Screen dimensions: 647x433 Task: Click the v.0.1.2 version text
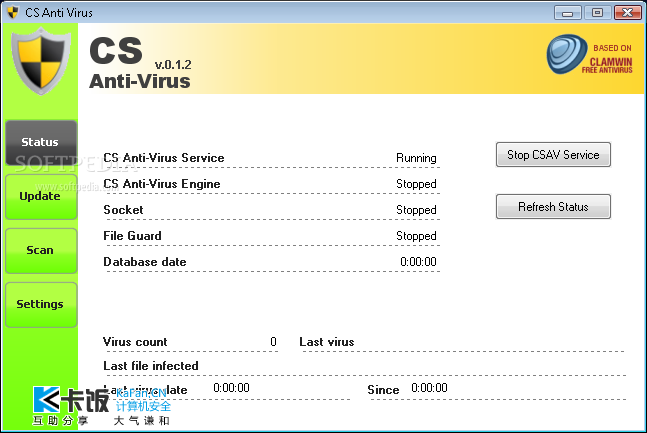click(173, 65)
